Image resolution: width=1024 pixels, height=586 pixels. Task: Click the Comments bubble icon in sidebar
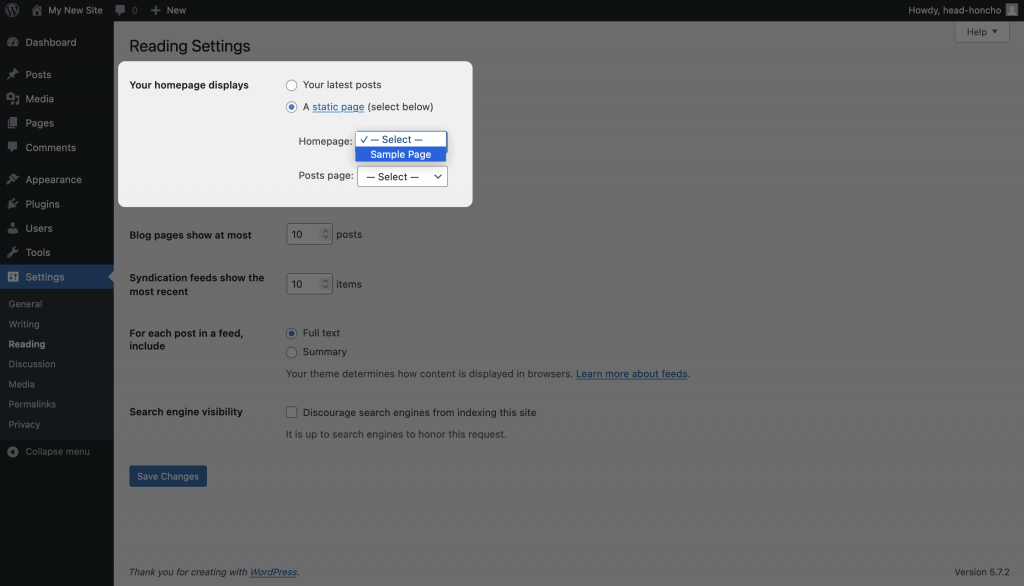tap(13, 148)
